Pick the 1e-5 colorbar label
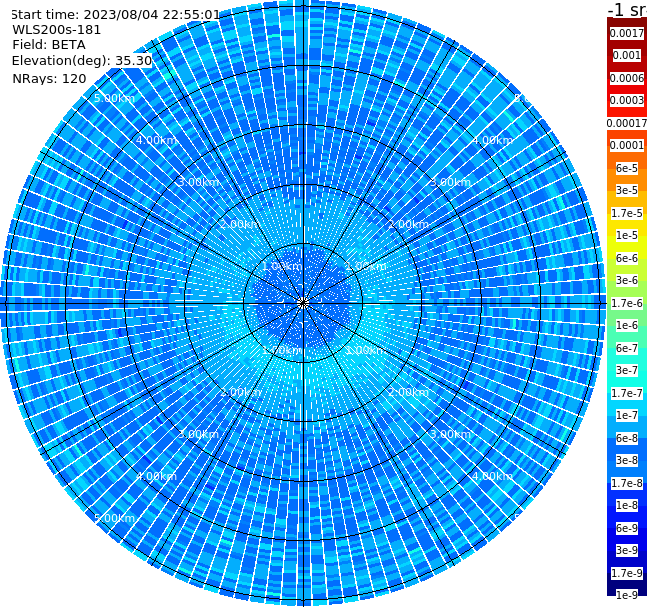 point(627,235)
